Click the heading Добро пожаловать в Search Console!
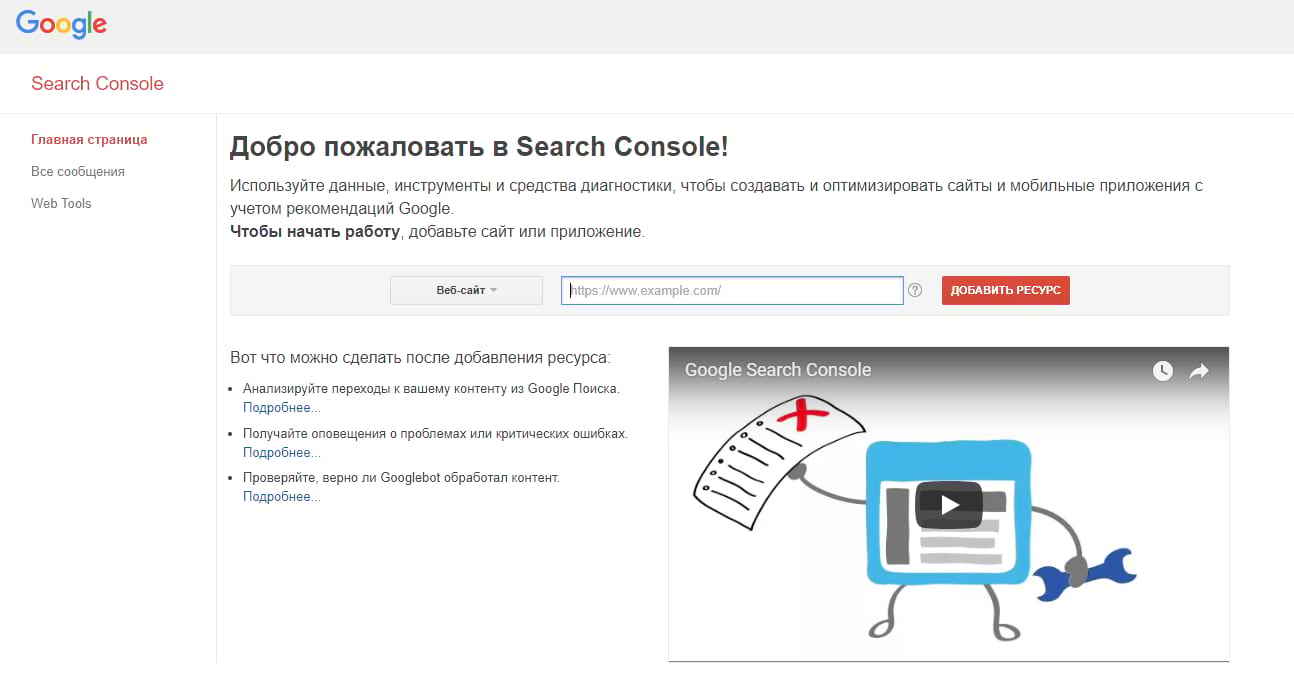This screenshot has width=1294, height=693. (x=479, y=147)
